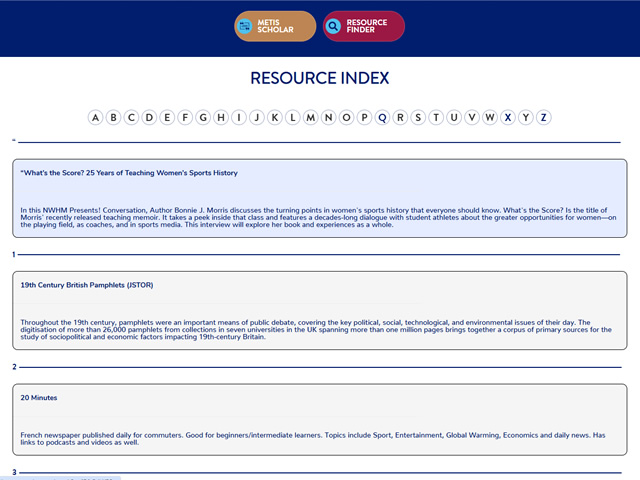Click the 20 Minutes French newspaper description

click(x=312, y=438)
